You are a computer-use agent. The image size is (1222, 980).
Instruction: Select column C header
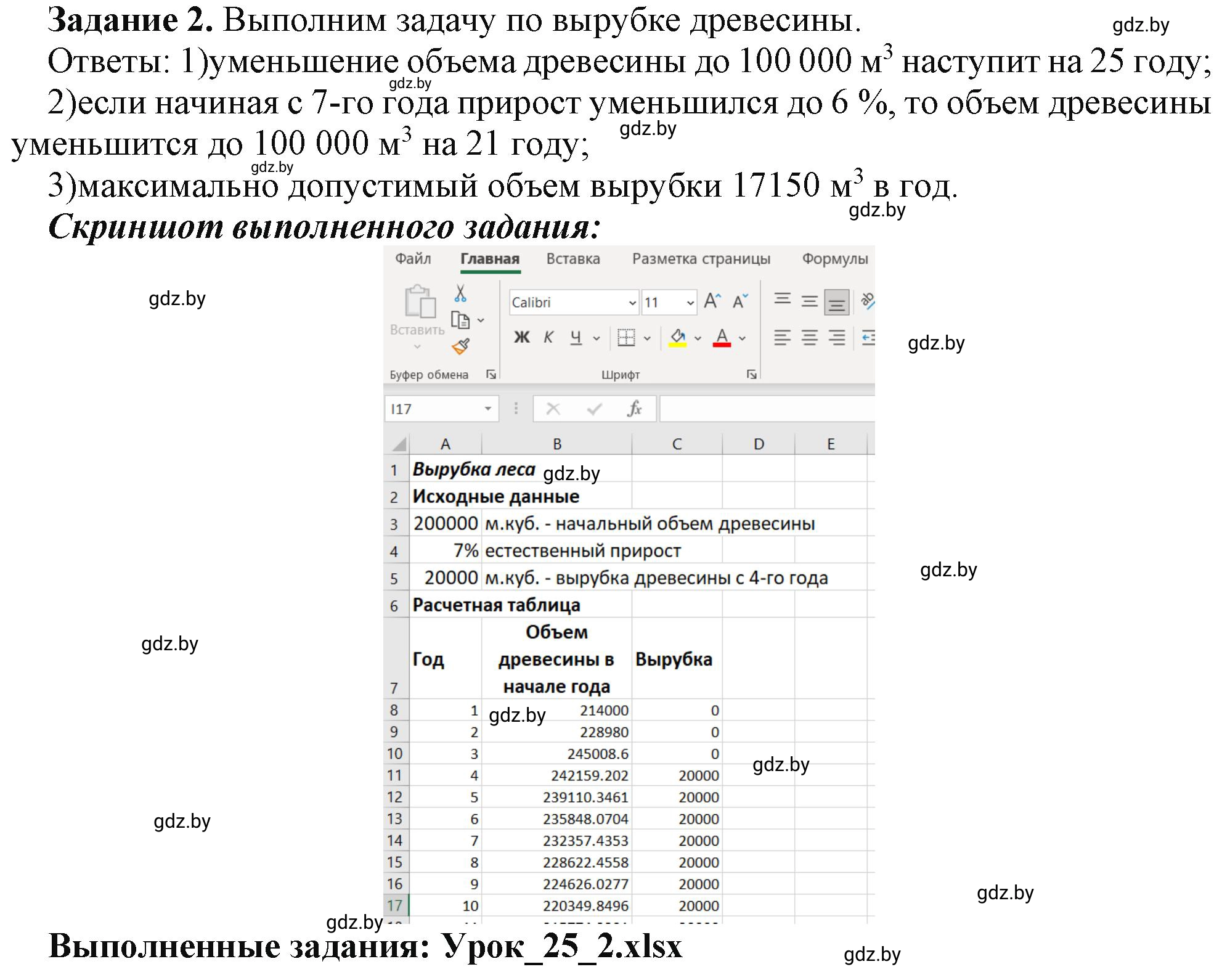coord(677,444)
